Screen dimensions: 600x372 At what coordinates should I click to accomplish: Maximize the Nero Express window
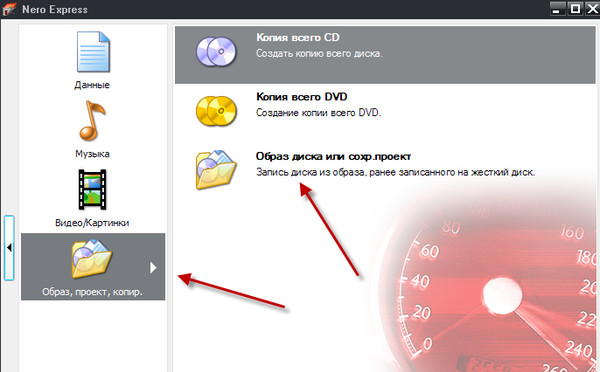coord(575,8)
